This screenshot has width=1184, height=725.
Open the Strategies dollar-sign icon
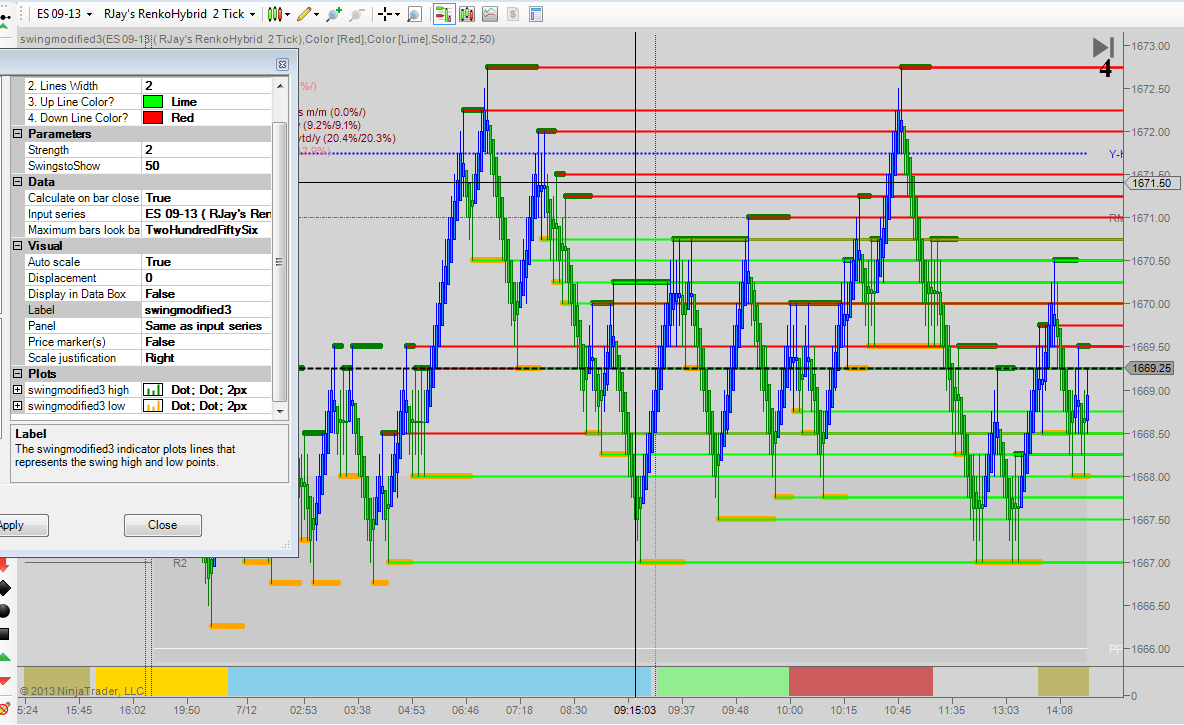(513, 14)
